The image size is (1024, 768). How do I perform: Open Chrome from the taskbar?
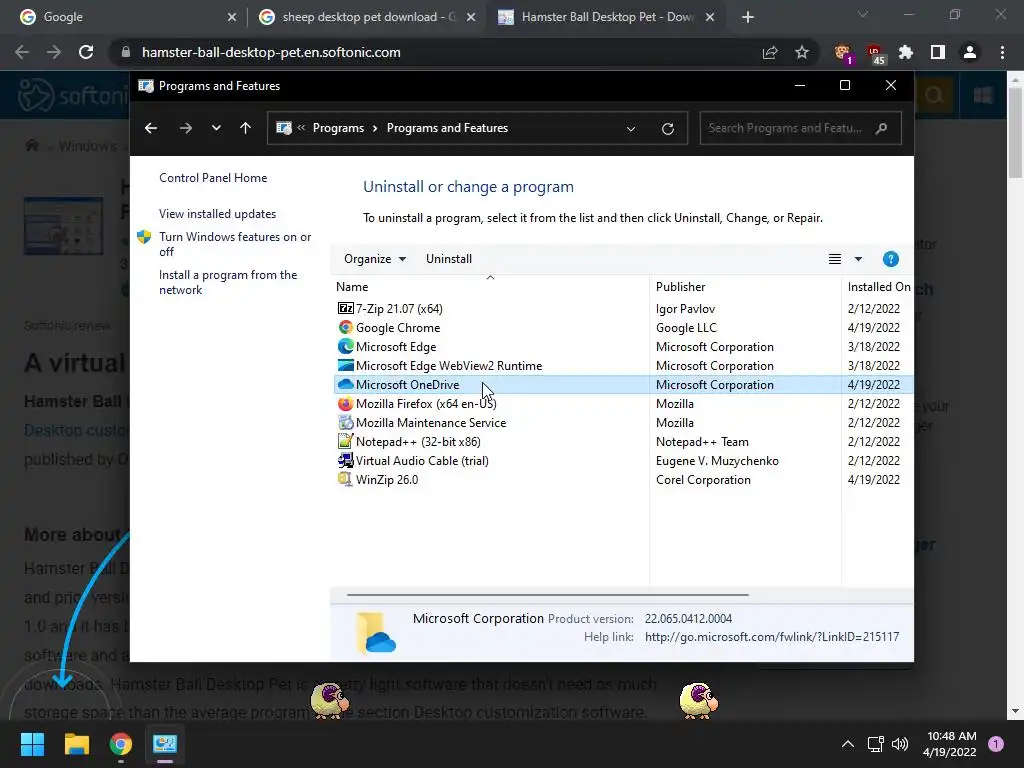click(121, 744)
